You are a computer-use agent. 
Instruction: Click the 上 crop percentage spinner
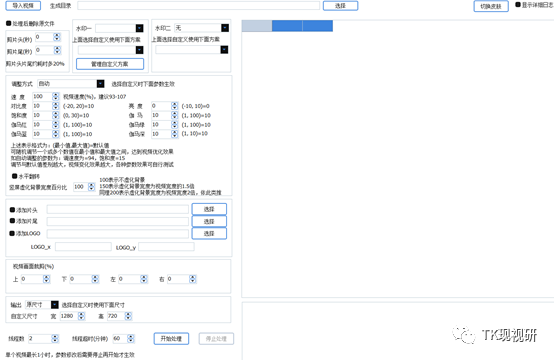pos(46,279)
